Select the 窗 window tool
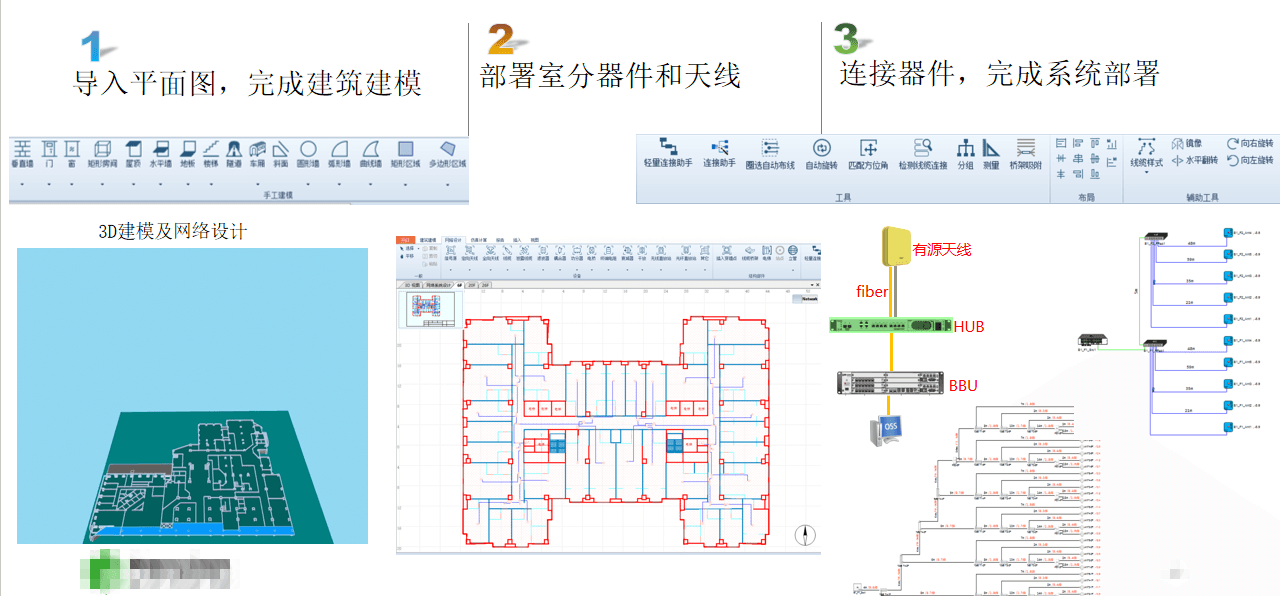Image resolution: width=1280 pixels, height=596 pixels. 71,155
